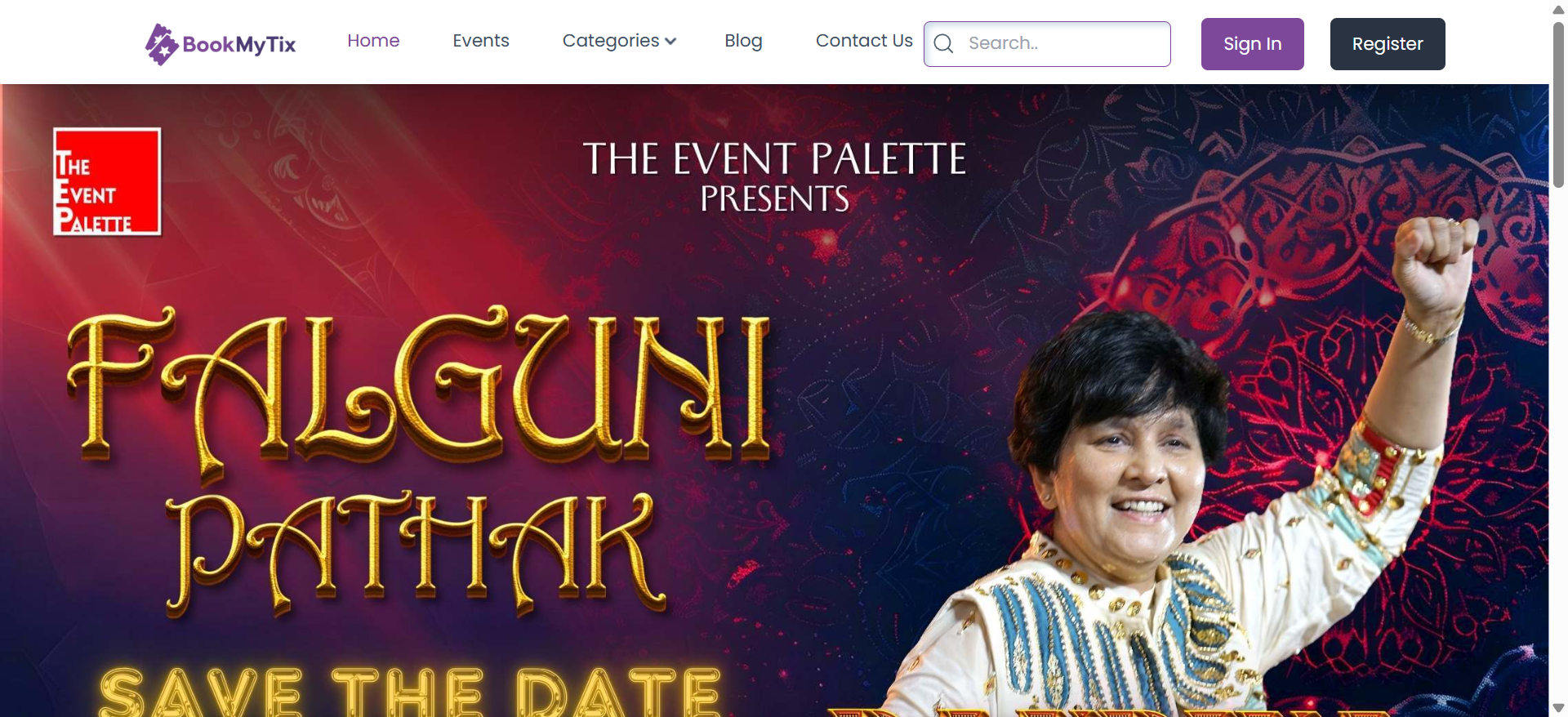Visit the Blog page
This screenshot has height=717, width=1568.
tap(743, 41)
